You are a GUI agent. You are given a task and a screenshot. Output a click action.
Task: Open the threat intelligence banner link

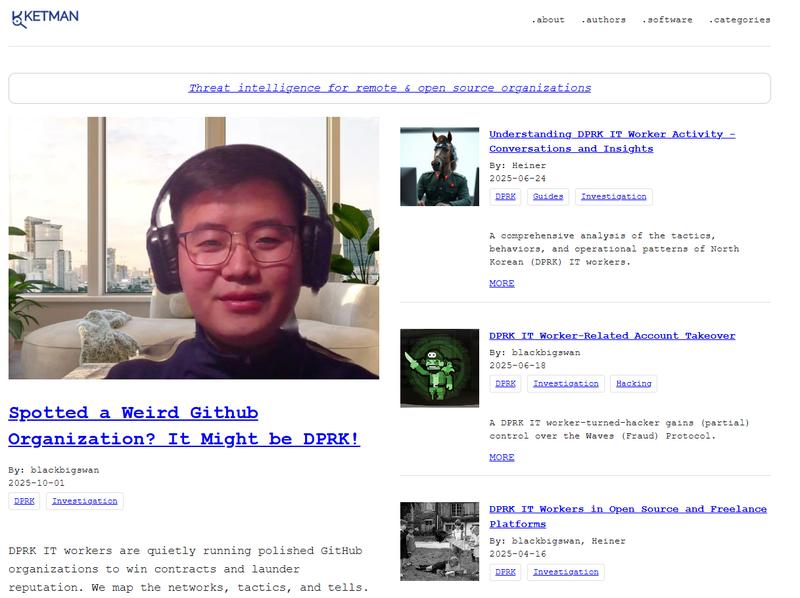tap(390, 88)
